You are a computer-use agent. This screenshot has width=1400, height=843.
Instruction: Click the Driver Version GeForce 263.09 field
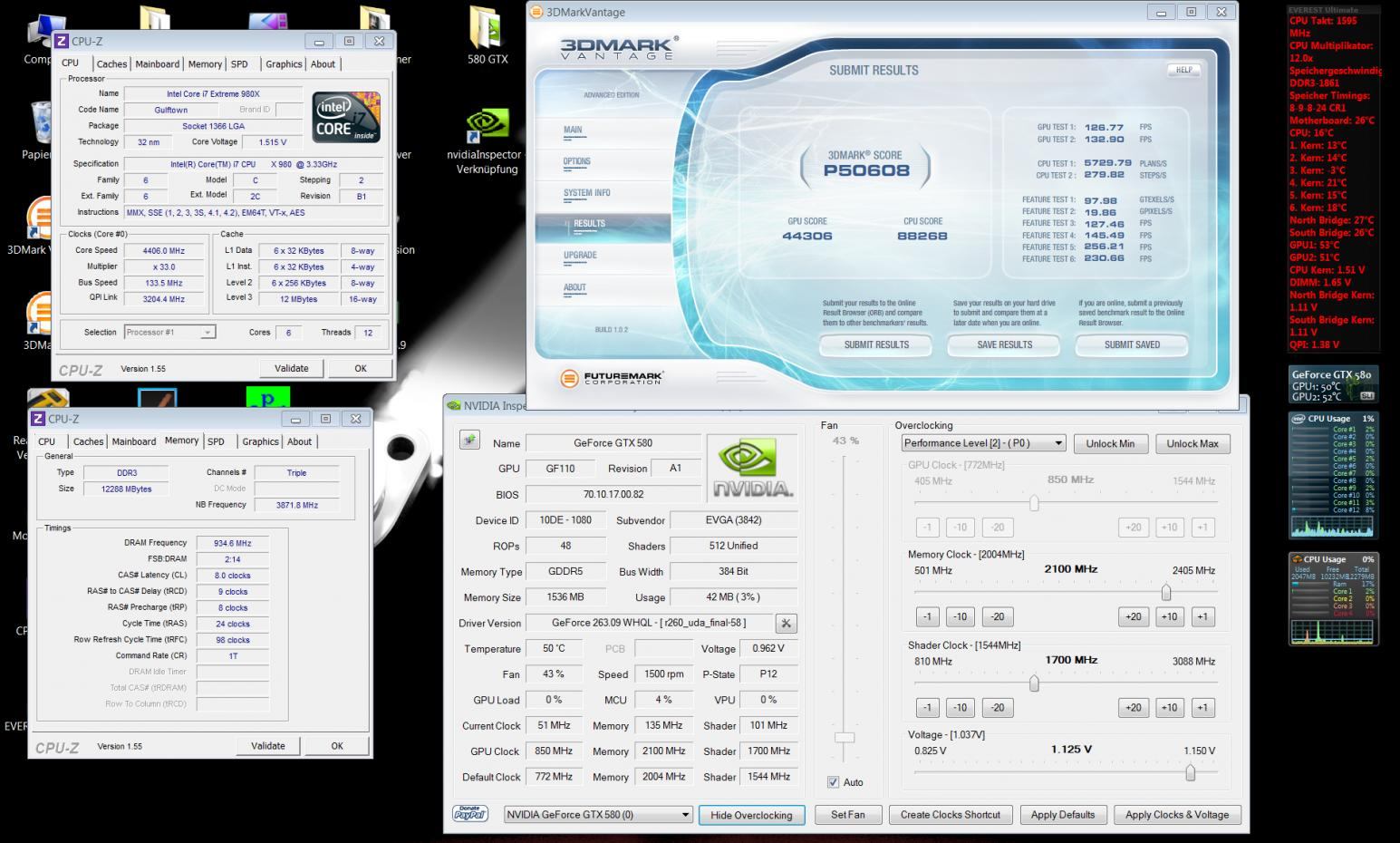click(650, 623)
